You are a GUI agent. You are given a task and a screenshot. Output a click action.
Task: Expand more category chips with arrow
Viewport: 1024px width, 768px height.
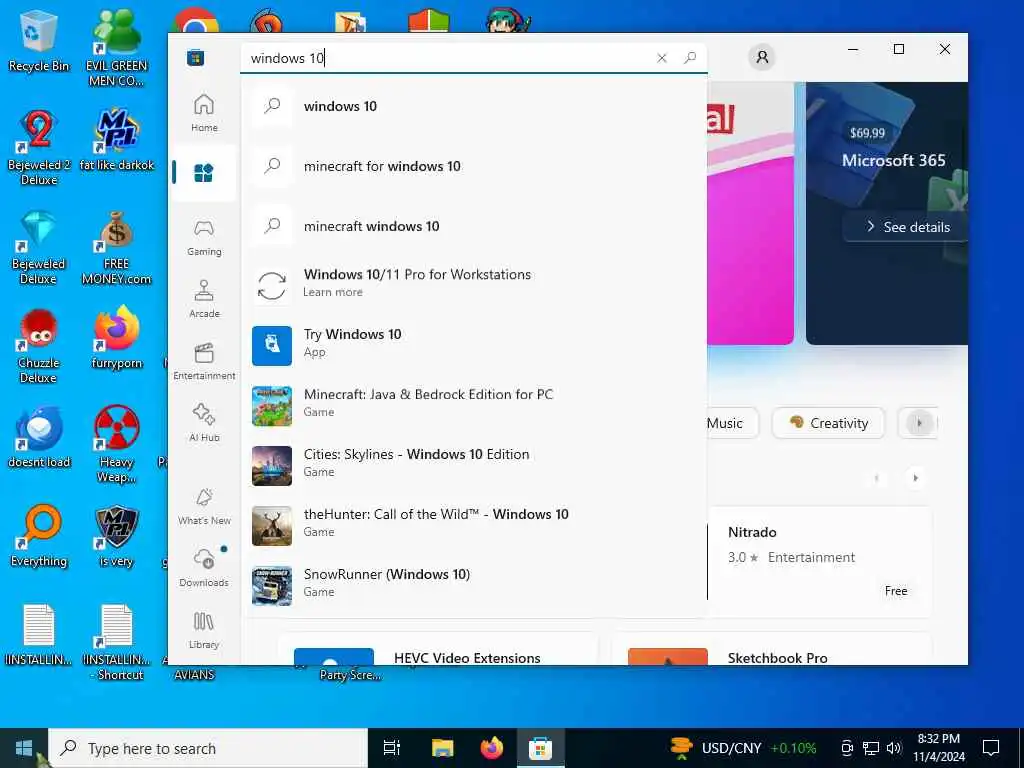(x=919, y=423)
